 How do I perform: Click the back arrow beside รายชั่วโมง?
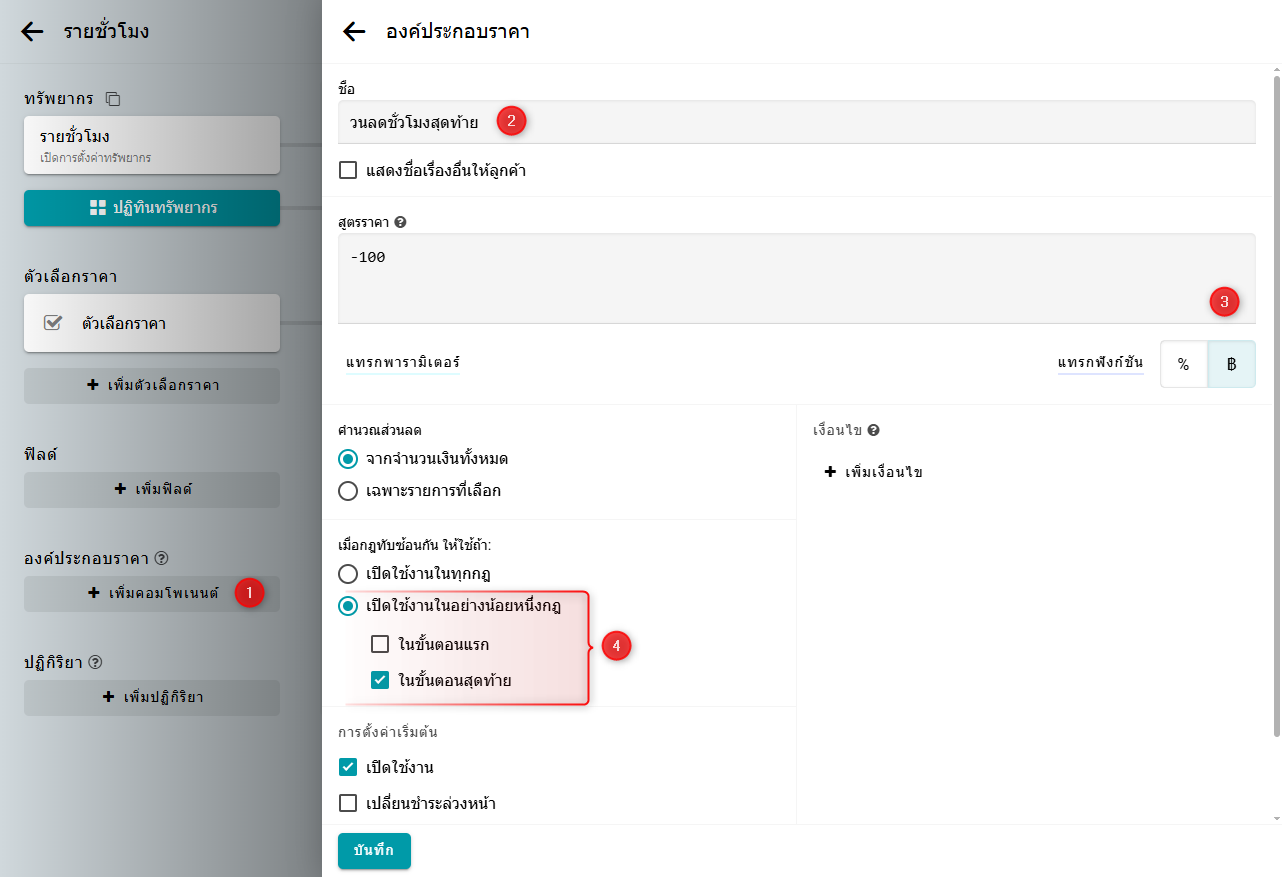32,31
